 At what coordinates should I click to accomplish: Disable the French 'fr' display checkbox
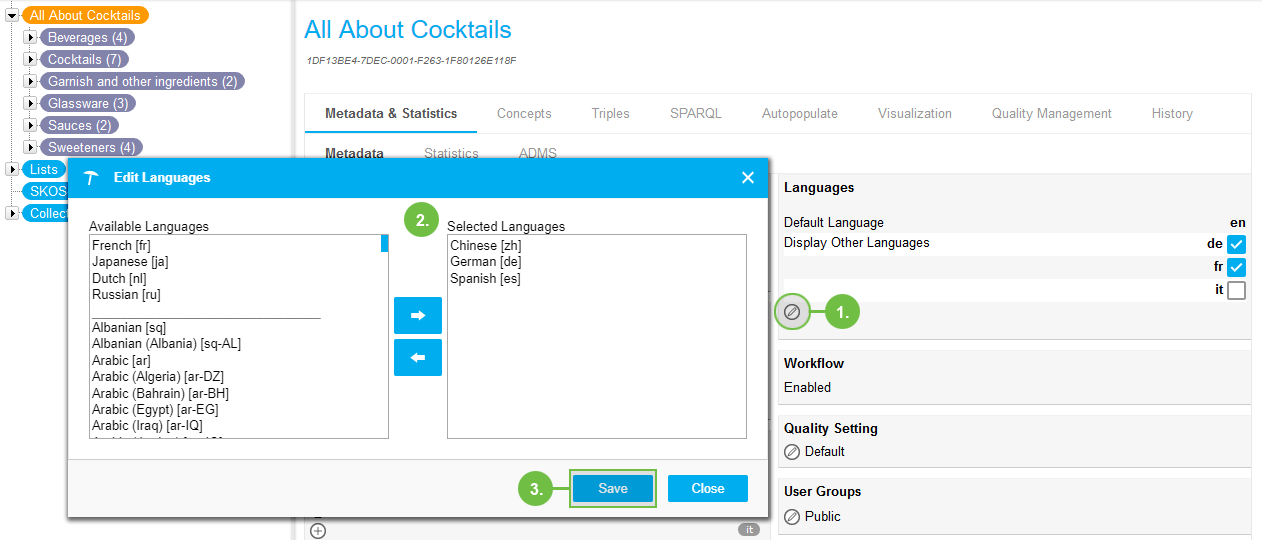(1236, 267)
